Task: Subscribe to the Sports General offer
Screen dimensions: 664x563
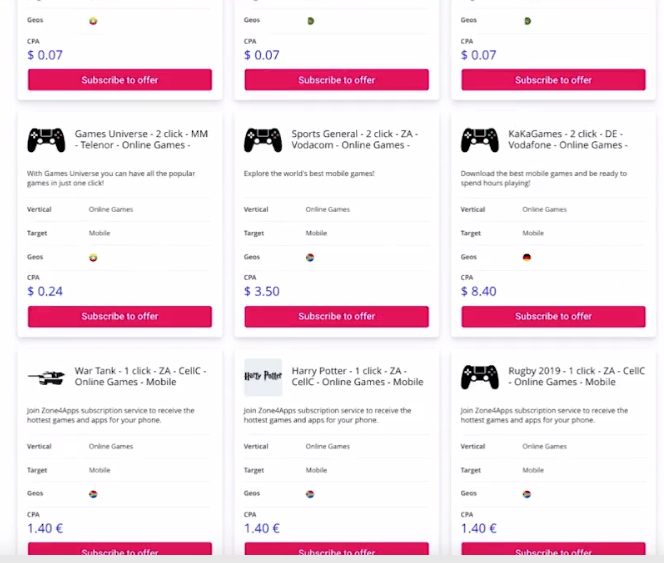Action: coord(337,316)
